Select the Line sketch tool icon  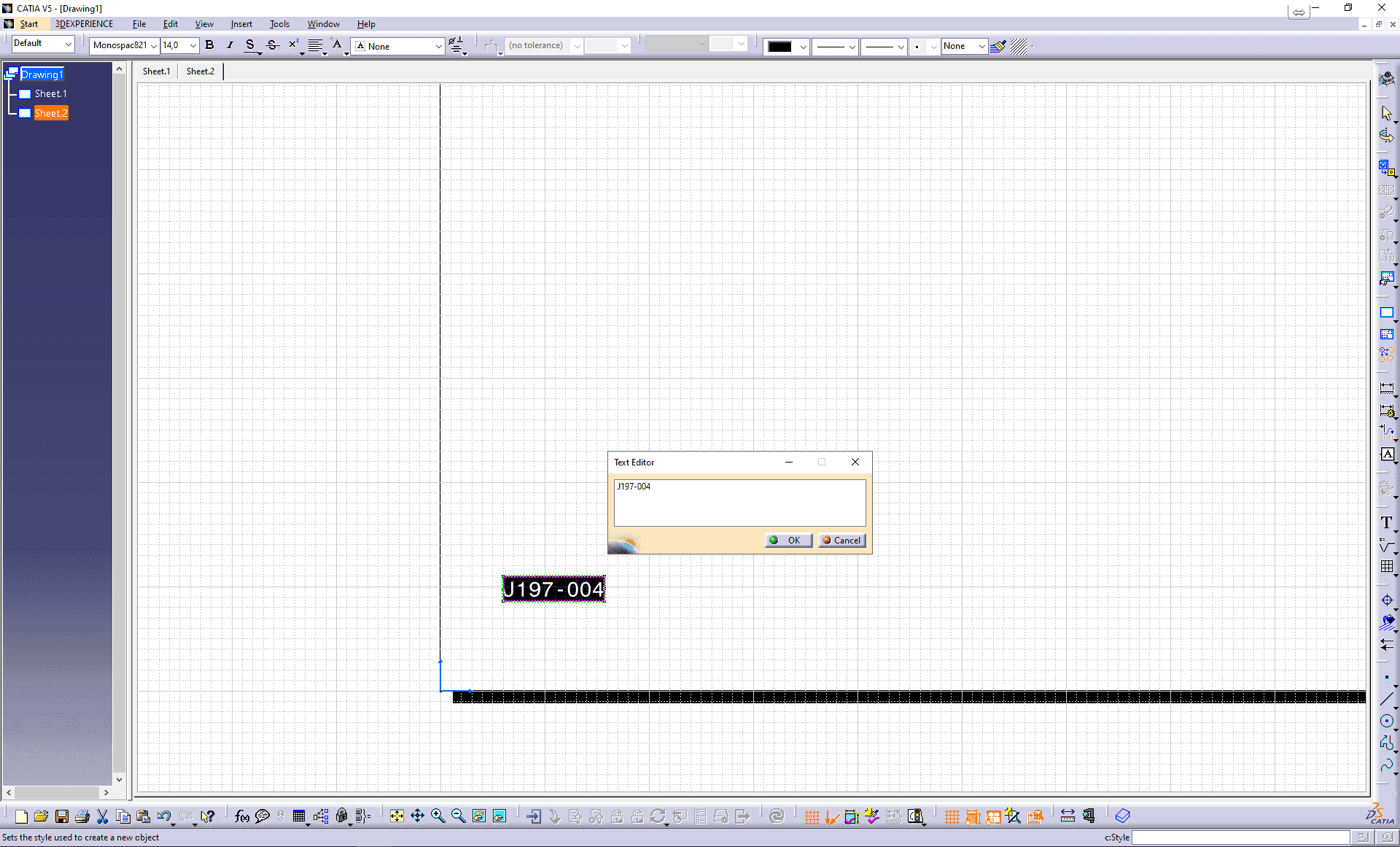click(1387, 699)
